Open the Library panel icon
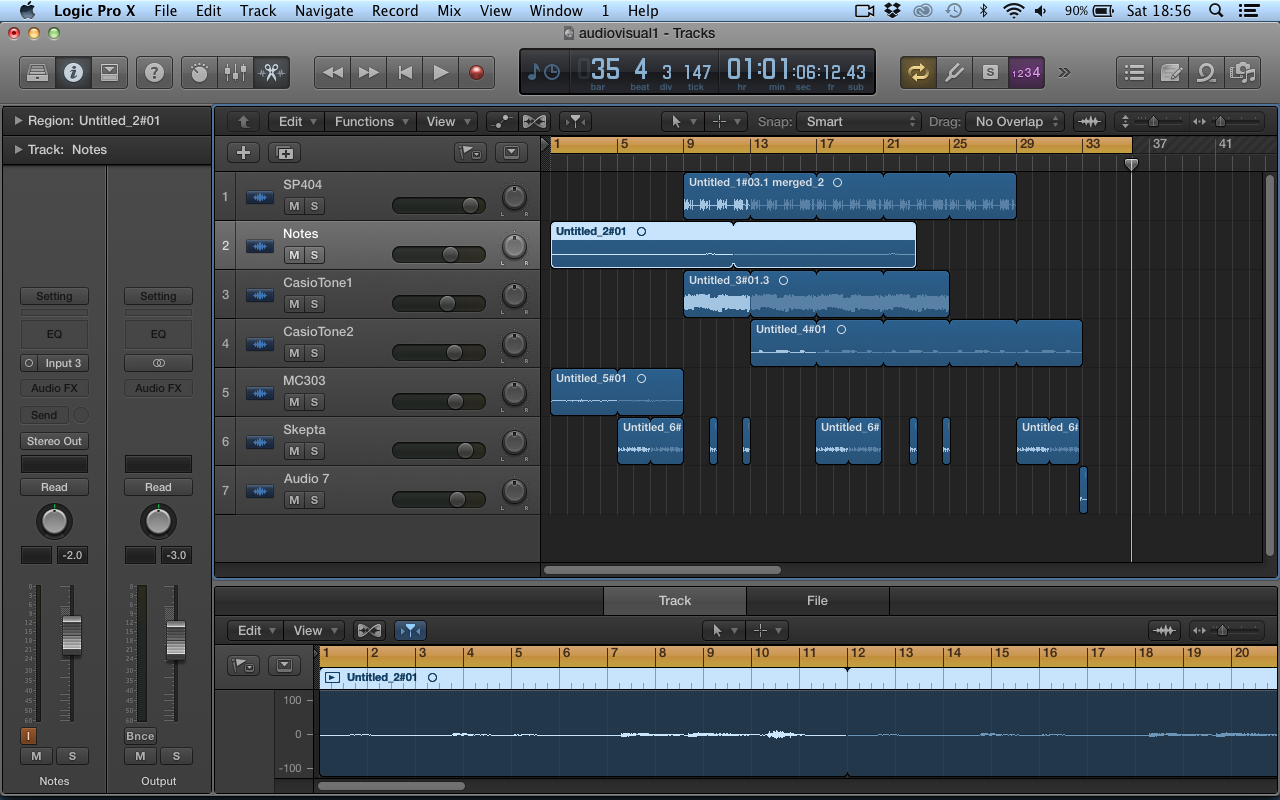Viewport: 1280px width, 800px height. (37, 72)
